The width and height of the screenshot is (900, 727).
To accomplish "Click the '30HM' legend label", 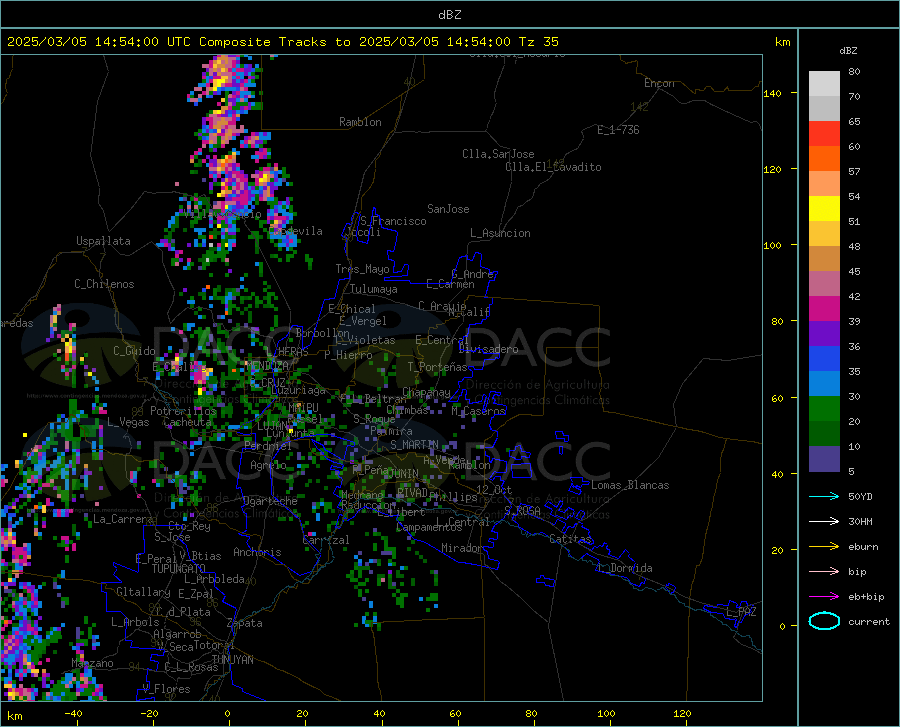I will 860,522.
